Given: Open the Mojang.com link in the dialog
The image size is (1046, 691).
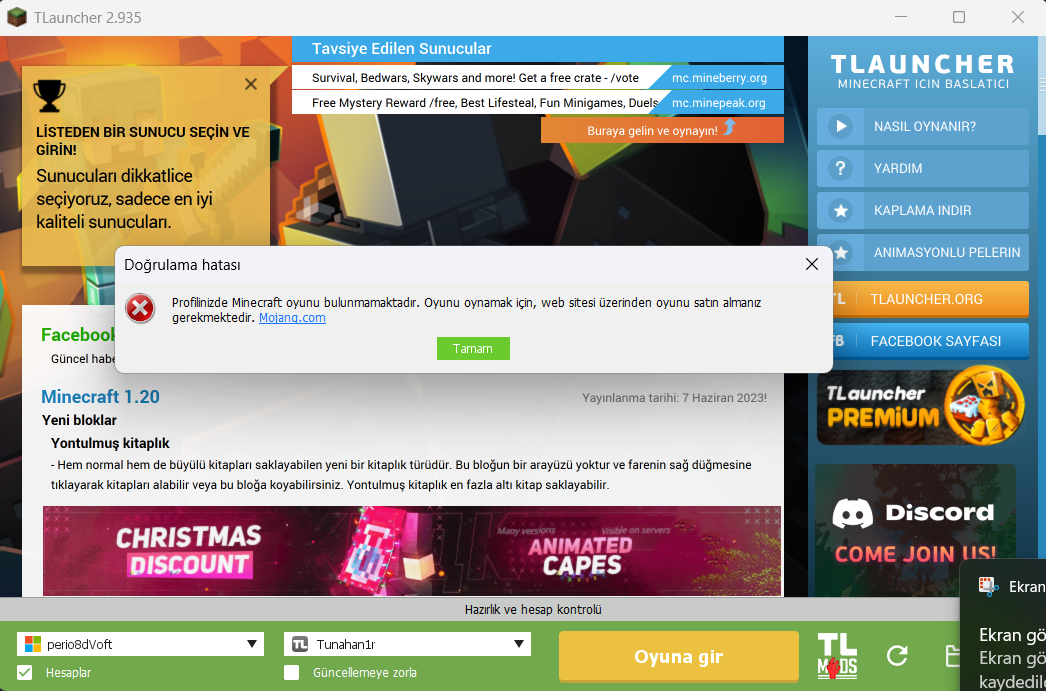Looking at the screenshot, I should 292,318.
